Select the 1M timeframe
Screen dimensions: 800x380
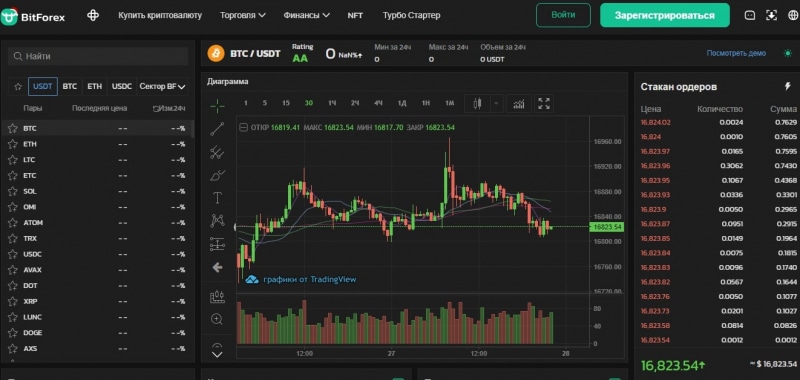449,103
